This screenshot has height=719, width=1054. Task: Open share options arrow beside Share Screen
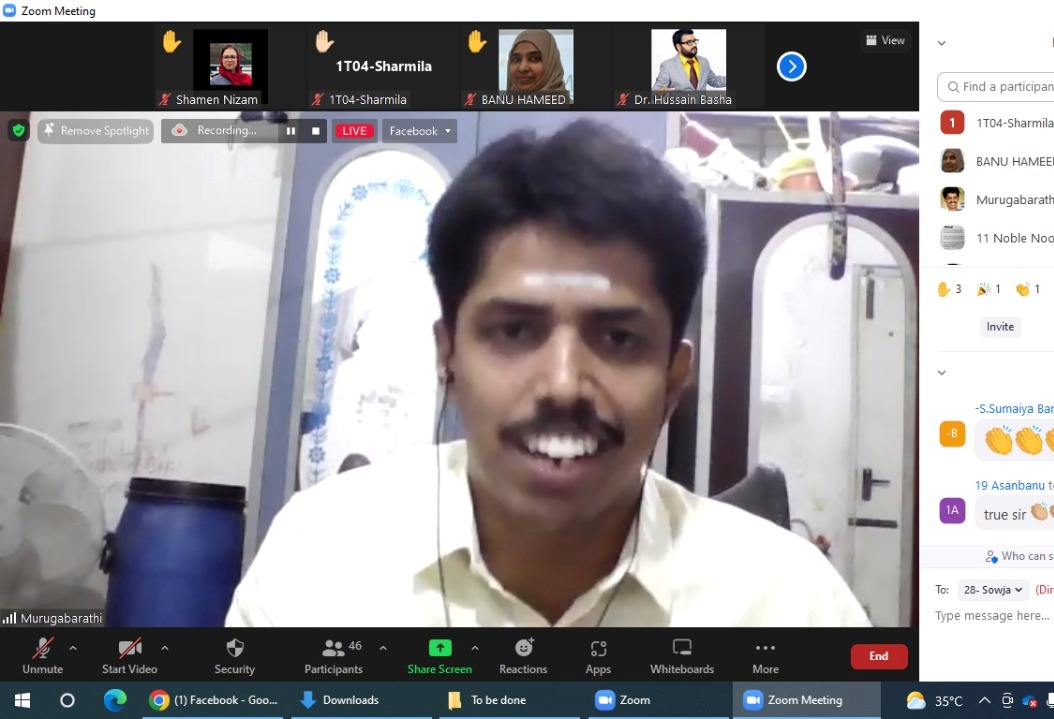point(475,648)
